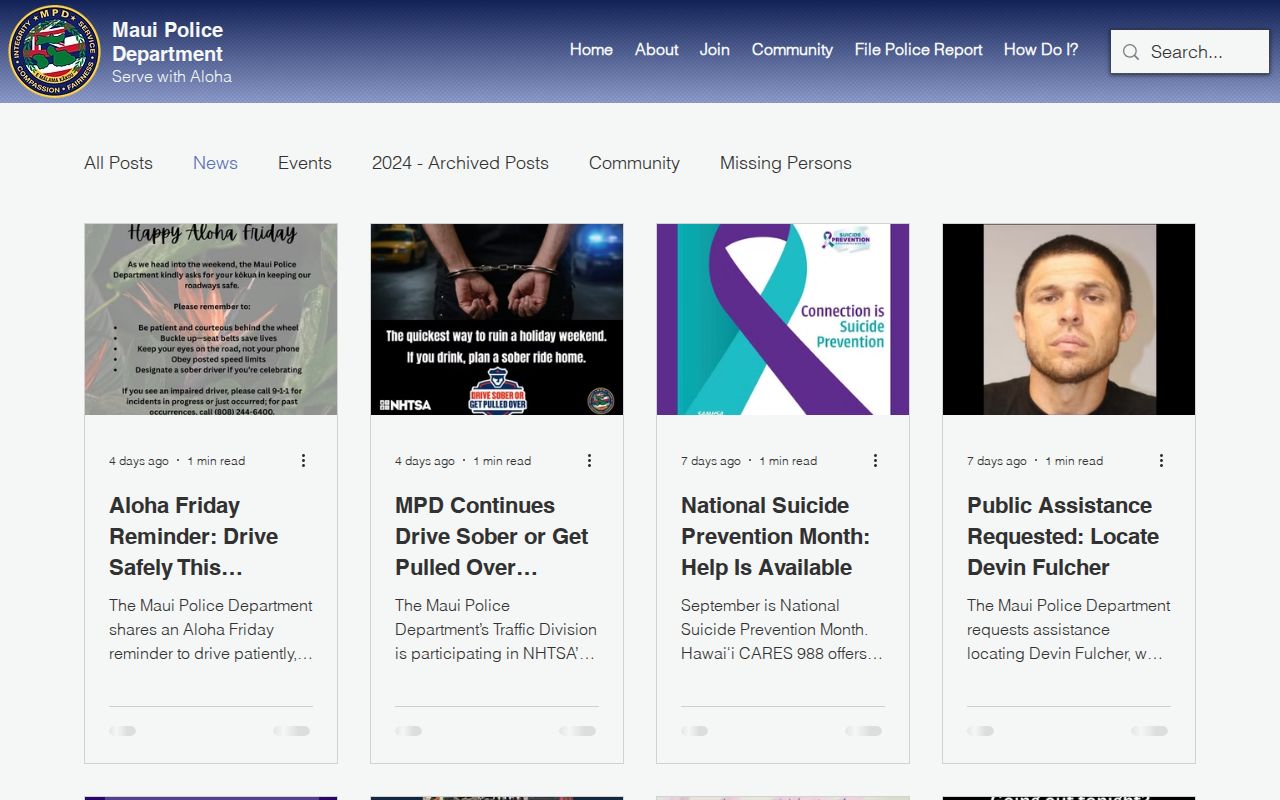Screen dimensions: 1280x800
Task: Open the Connection is Suicide Prevention image
Action: click(x=783, y=319)
